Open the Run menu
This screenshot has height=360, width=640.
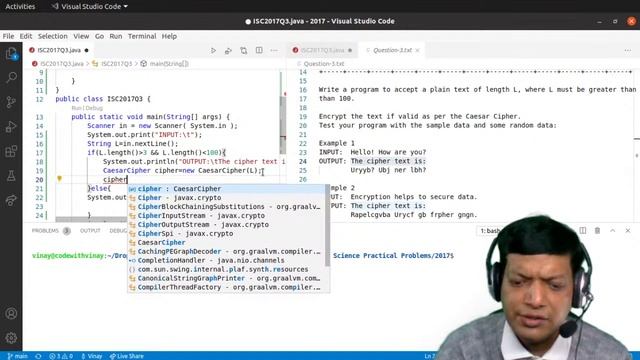116,36
